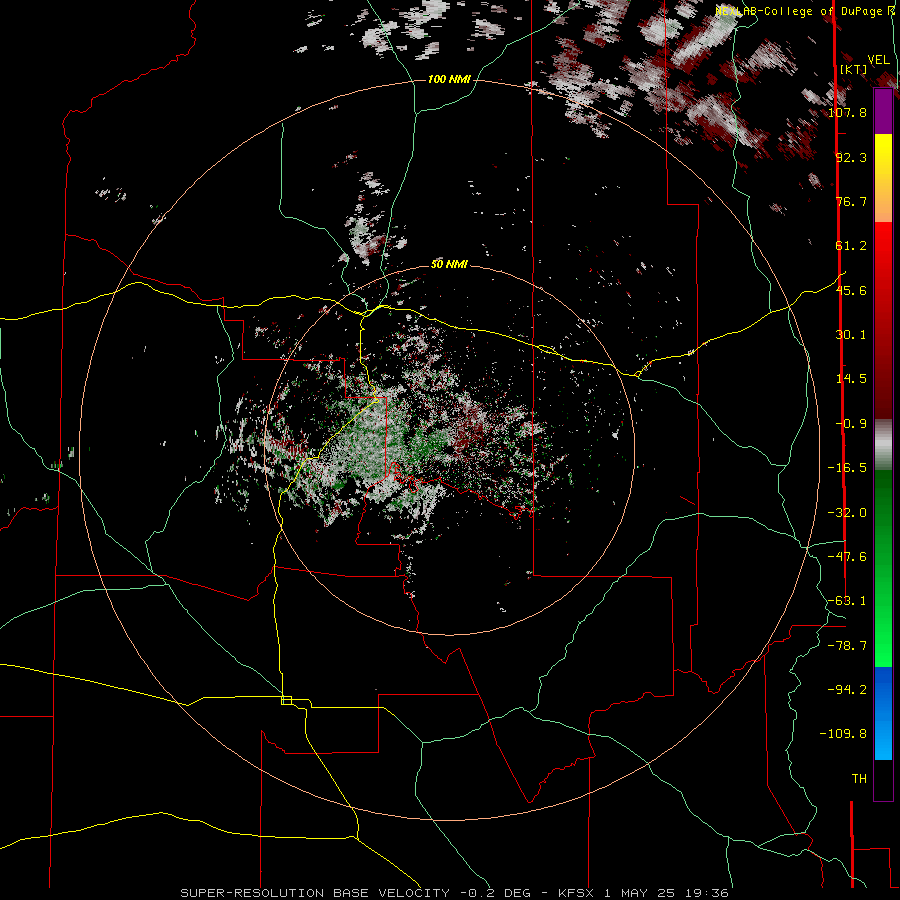
Task: Click the Super-Resolution Base Velocity caption text
Action: pyautogui.click(x=454, y=893)
